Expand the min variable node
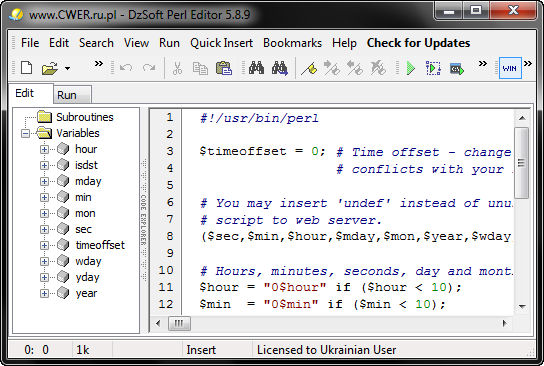 point(44,197)
